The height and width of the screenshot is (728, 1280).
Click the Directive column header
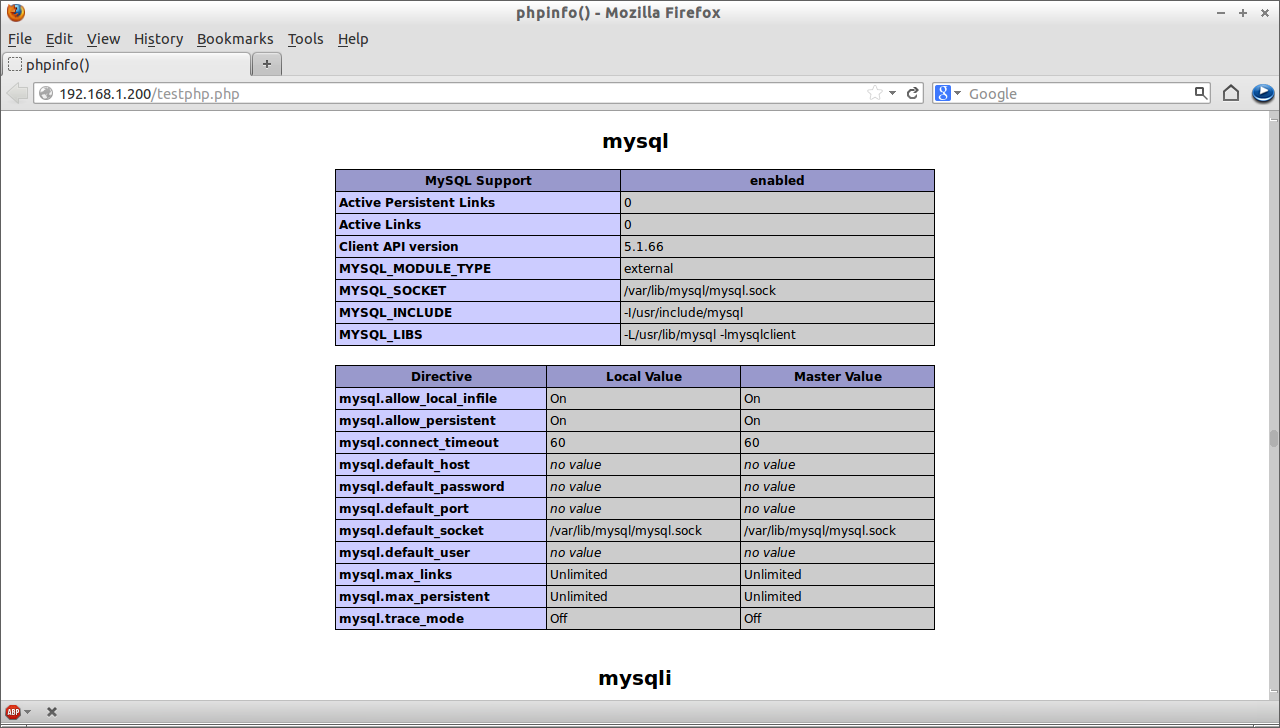[x=441, y=377]
